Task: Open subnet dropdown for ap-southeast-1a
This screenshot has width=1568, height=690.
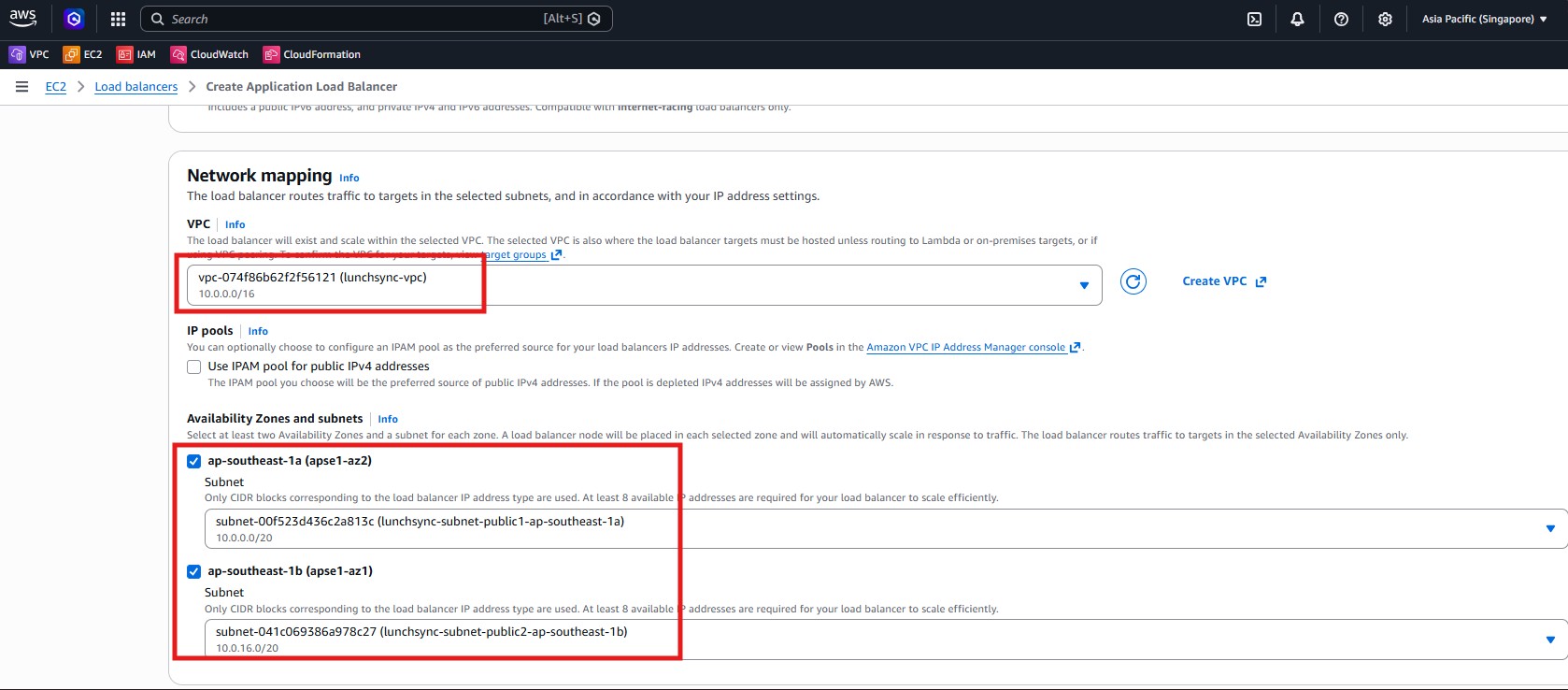Action: [1549, 529]
